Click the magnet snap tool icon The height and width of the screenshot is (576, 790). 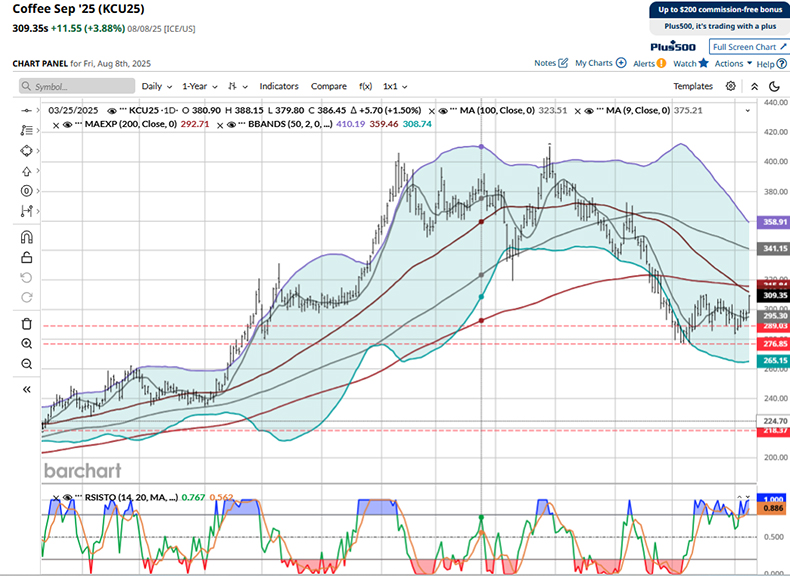coord(27,237)
